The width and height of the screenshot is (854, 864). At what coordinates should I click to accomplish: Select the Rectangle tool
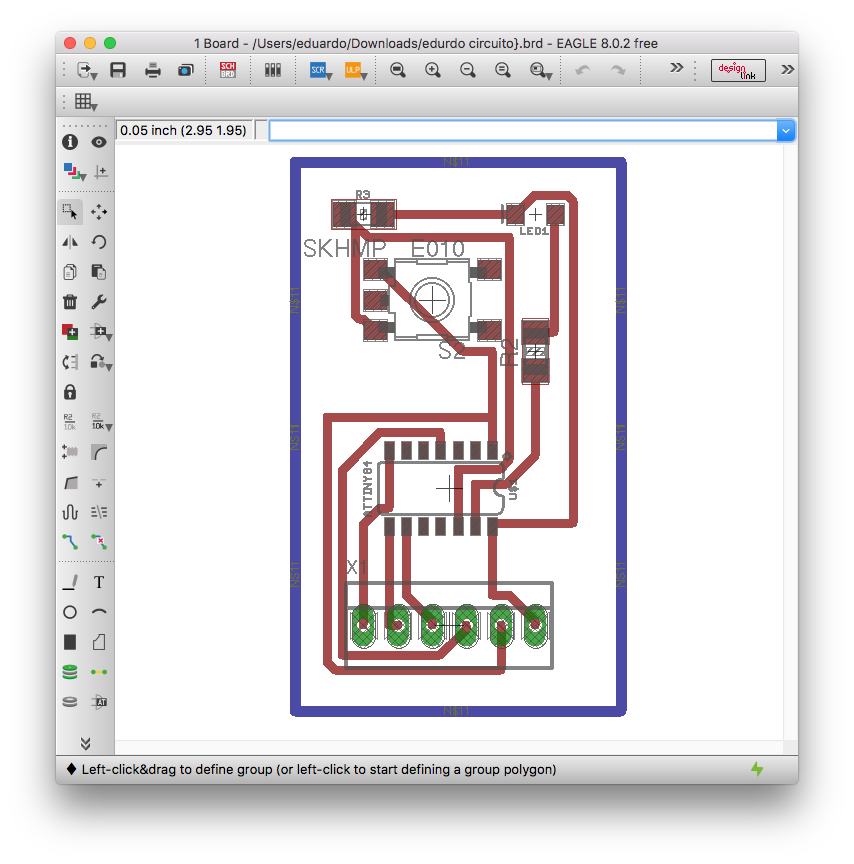[70, 642]
